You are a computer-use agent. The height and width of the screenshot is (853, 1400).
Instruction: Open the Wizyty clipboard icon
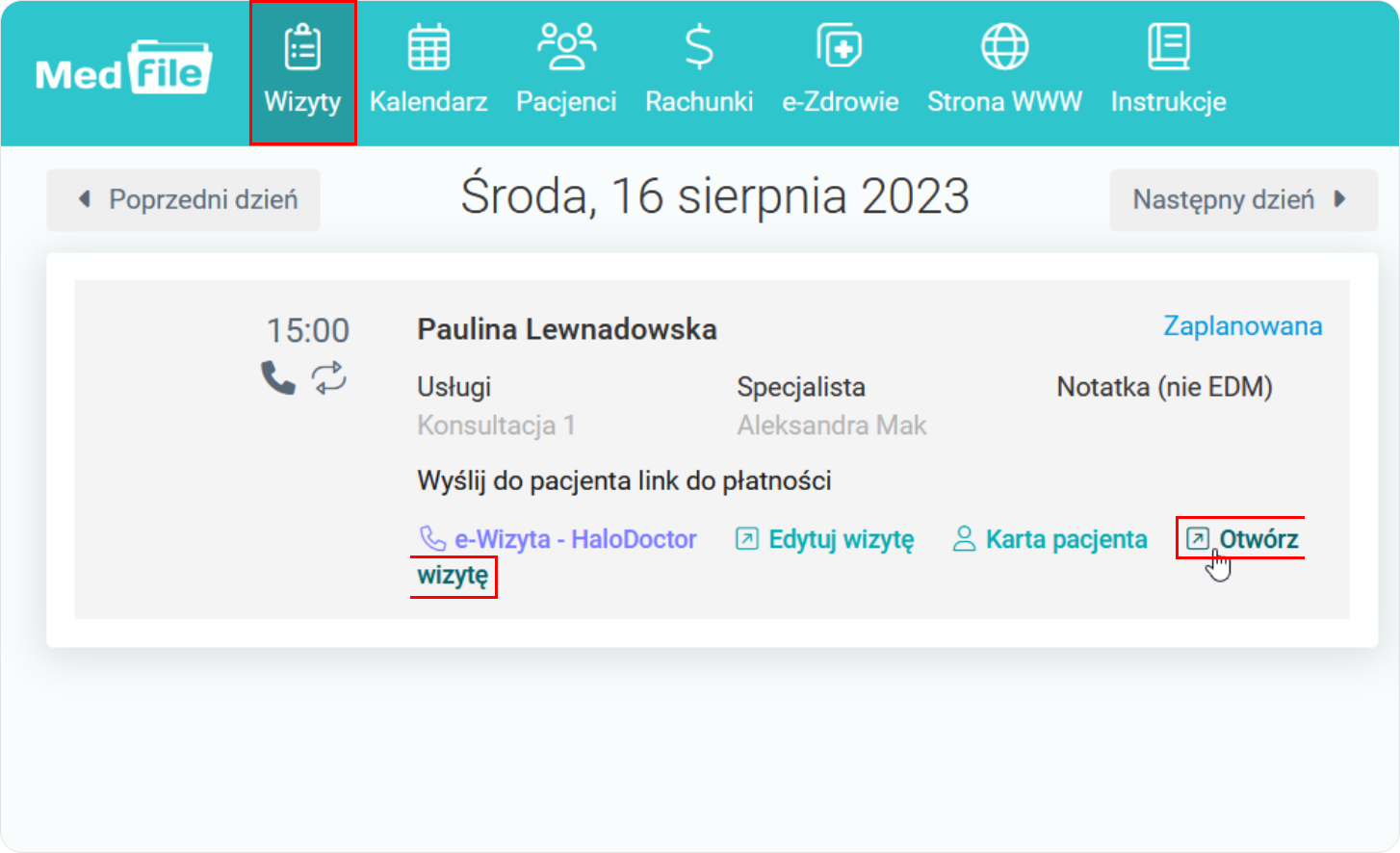pos(302,47)
